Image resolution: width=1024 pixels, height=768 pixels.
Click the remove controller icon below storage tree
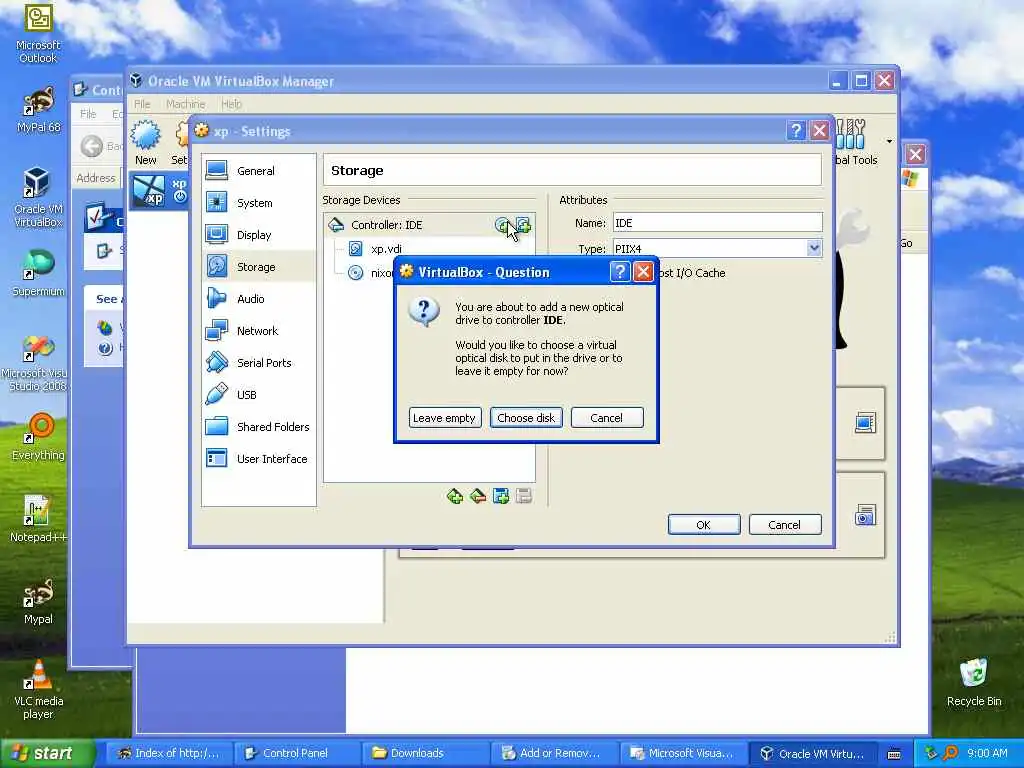[x=478, y=496]
